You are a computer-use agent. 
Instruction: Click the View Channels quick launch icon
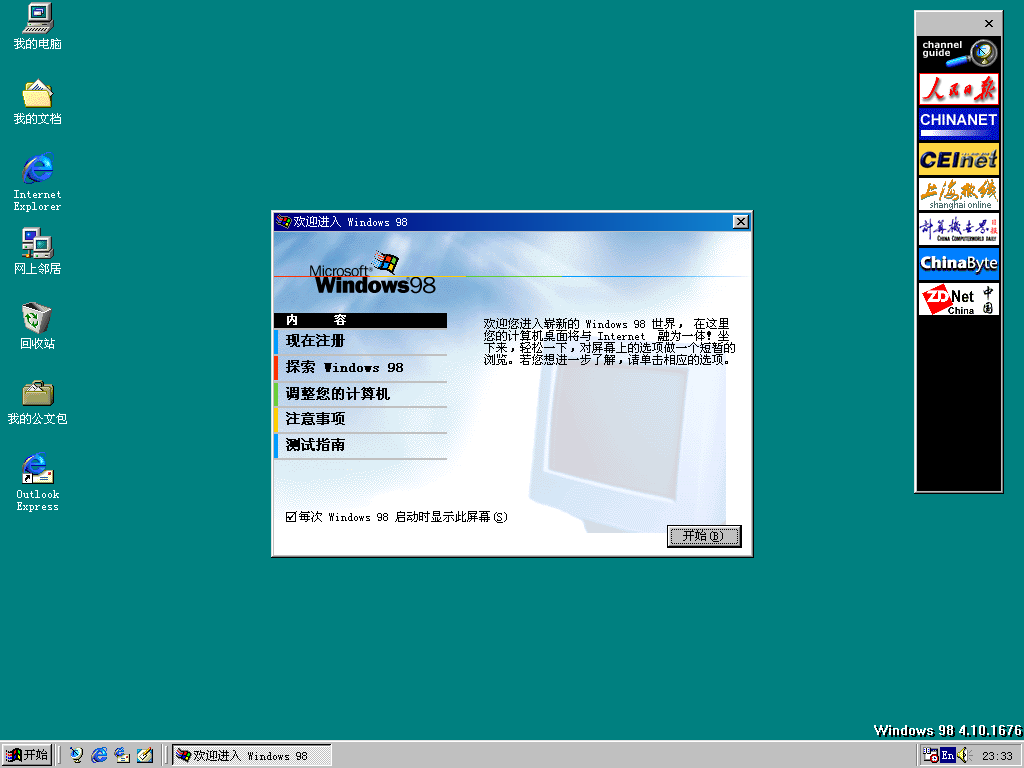click(x=77, y=755)
